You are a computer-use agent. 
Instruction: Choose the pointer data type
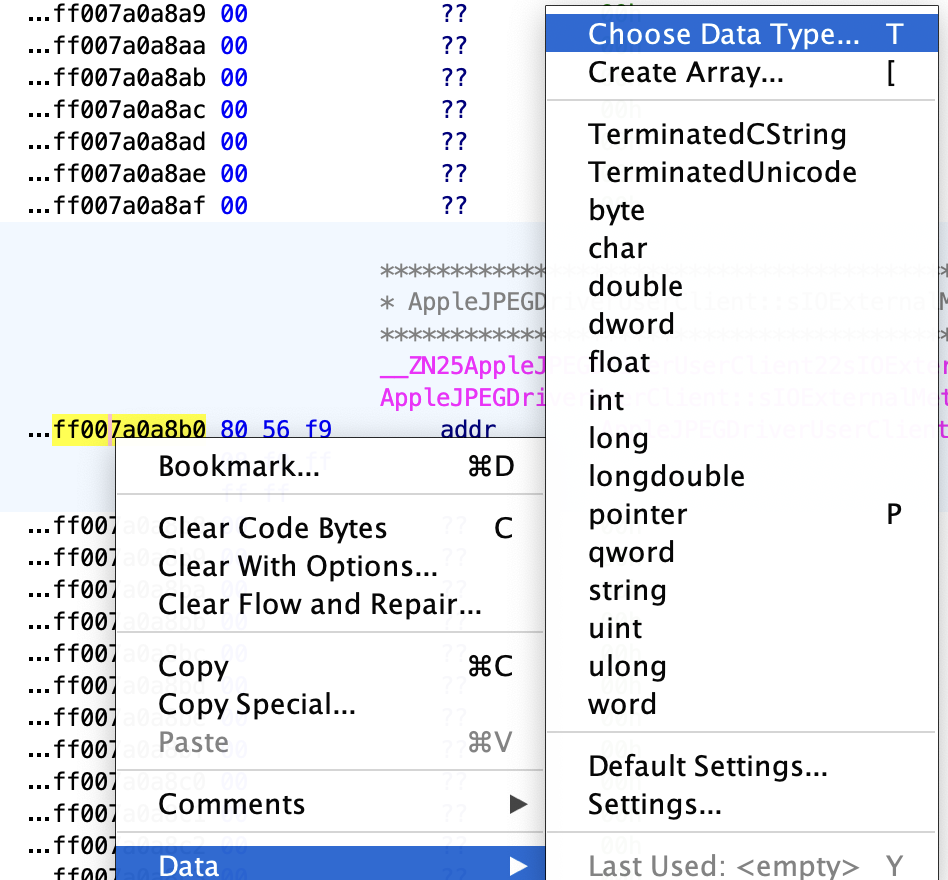[x=638, y=514]
